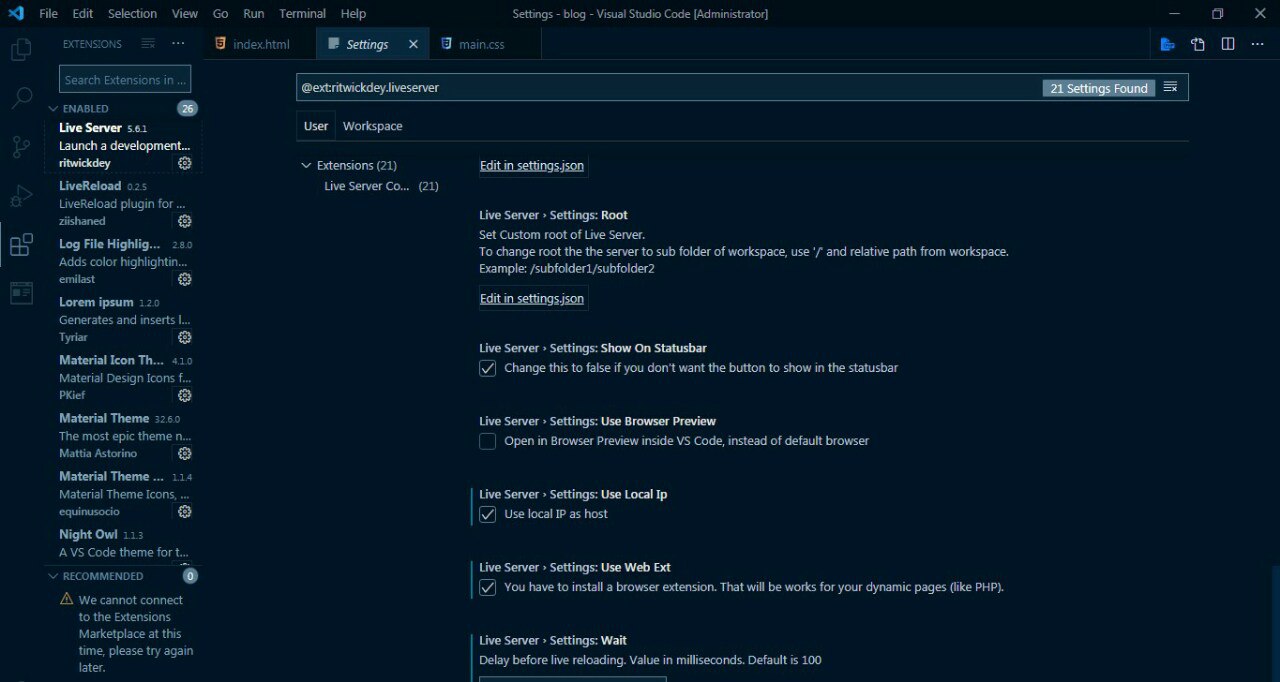Open the Explorer view in activity bar
The height and width of the screenshot is (682, 1280).
(21, 49)
